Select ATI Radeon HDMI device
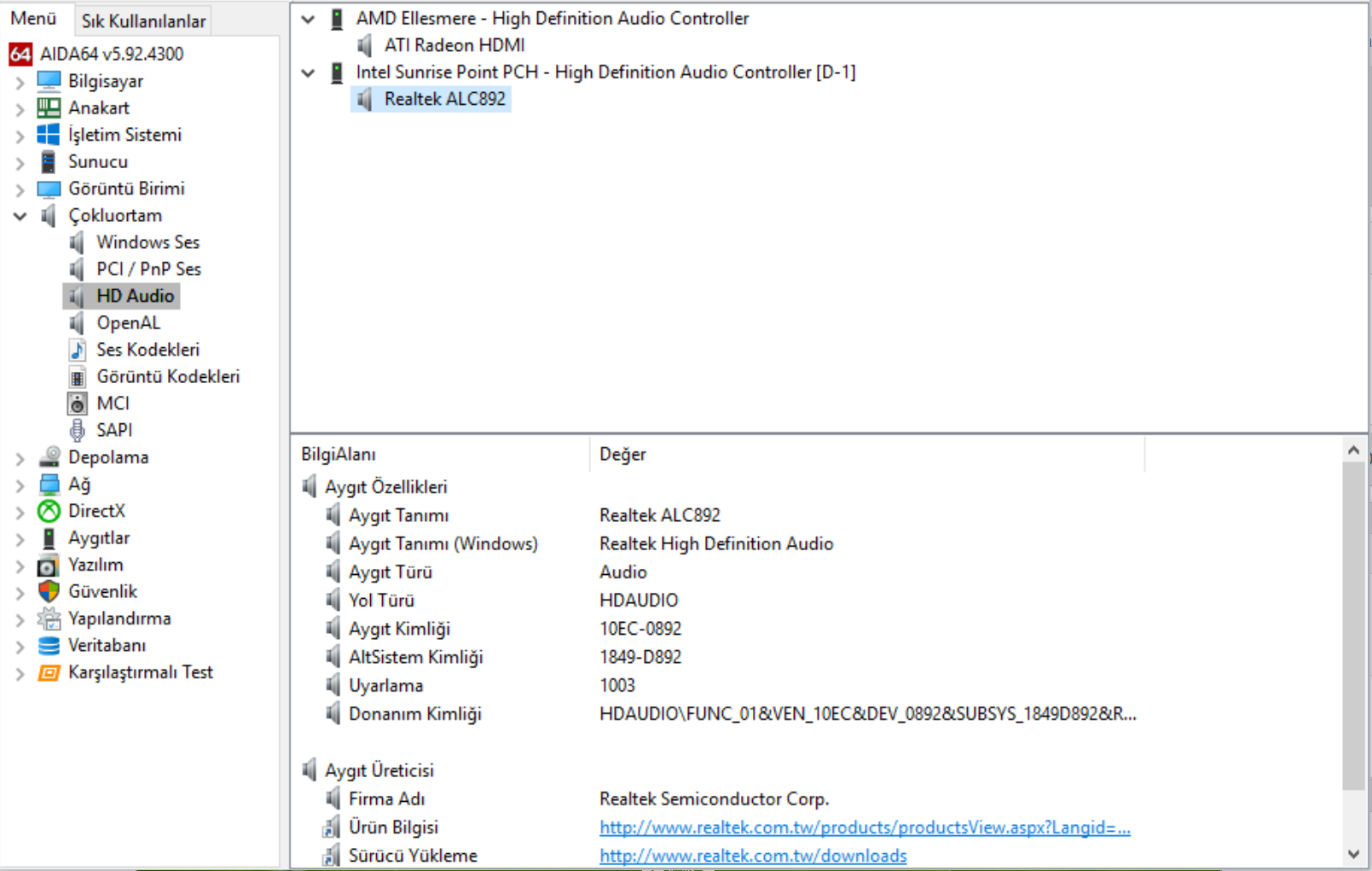1372x871 pixels. coord(454,45)
